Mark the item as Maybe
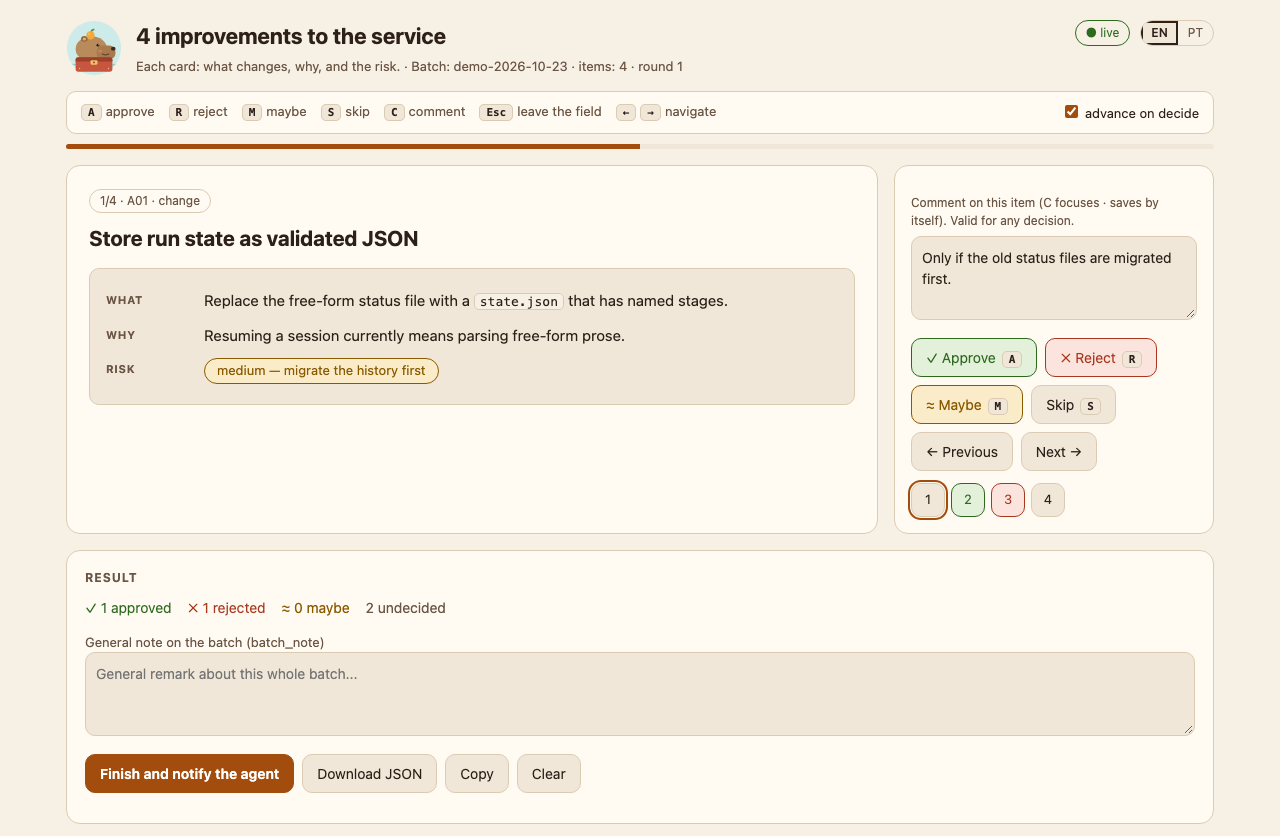Image resolution: width=1280 pixels, height=836 pixels. coord(967,405)
